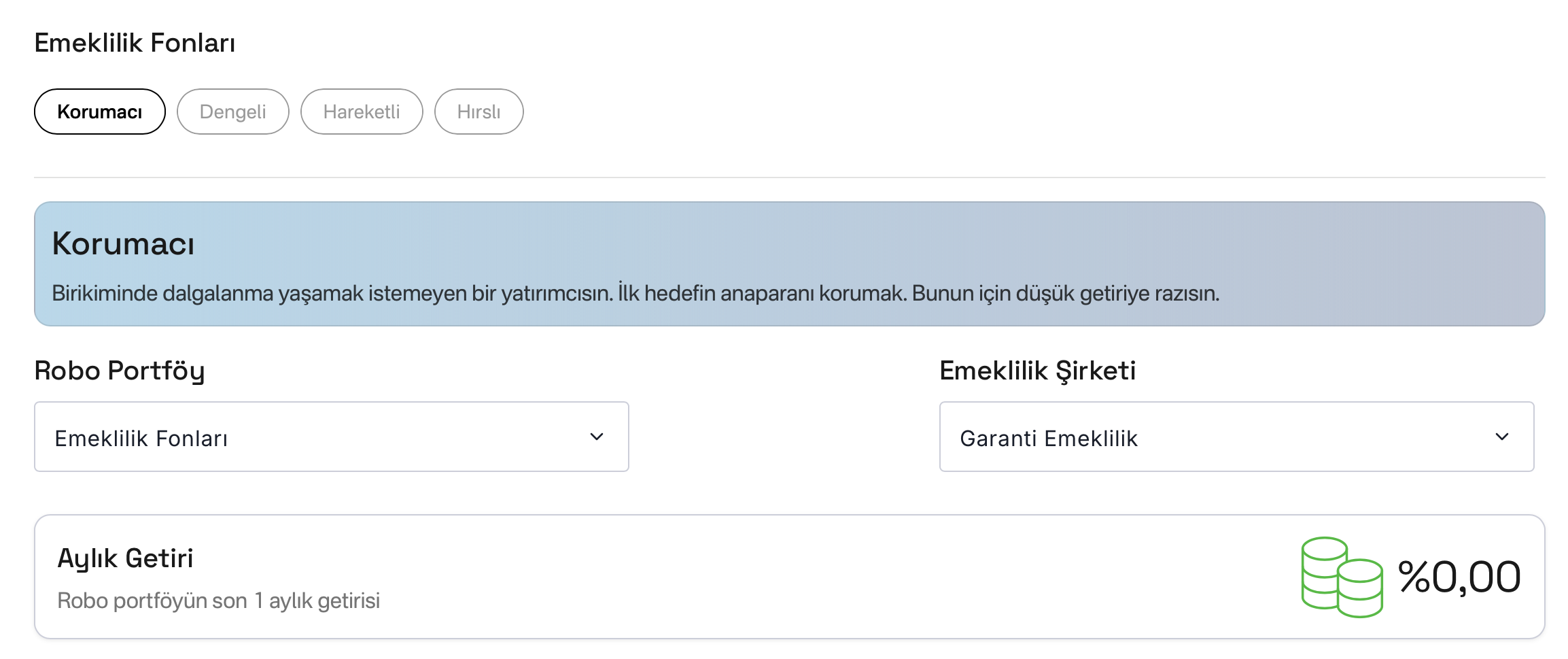Select the Korumacı risk profile
Screen dimensions: 1568x659
point(99,111)
